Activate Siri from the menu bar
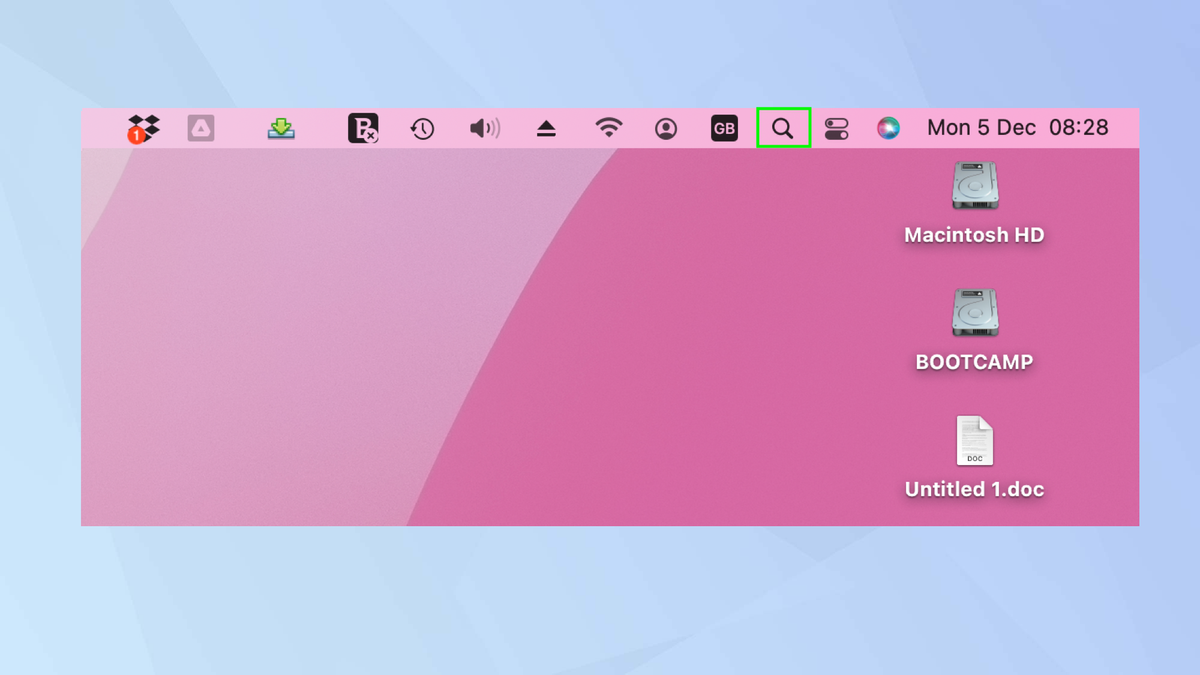The width and height of the screenshot is (1200, 675). [888, 127]
